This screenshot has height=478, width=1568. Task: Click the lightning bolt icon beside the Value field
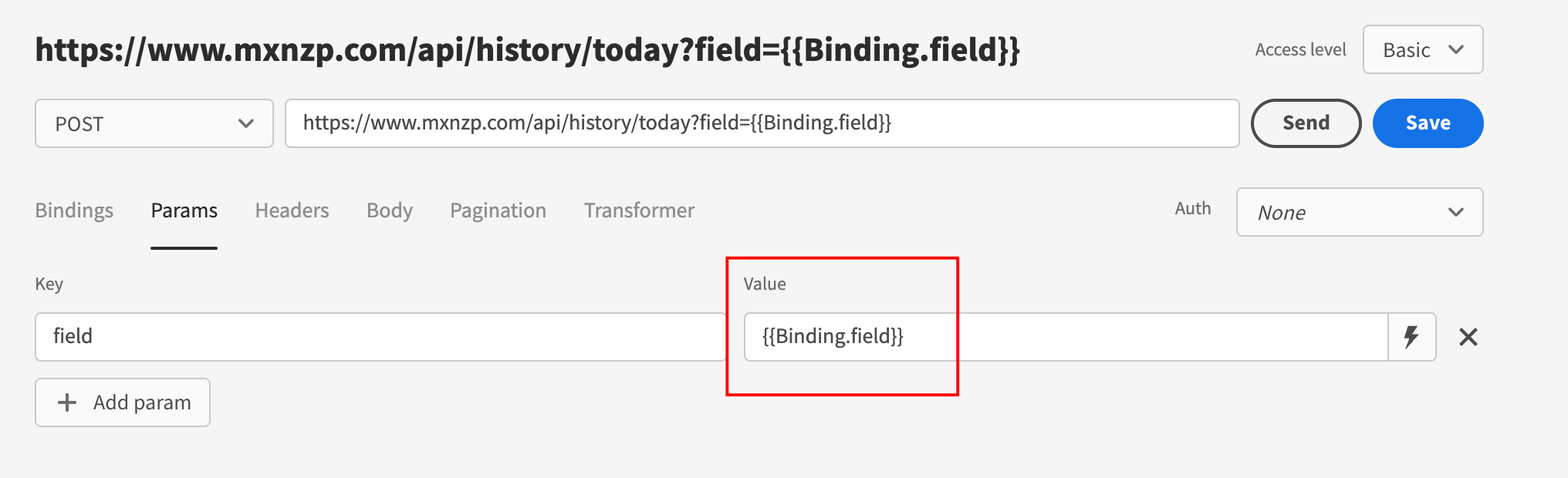point(1411,337)
